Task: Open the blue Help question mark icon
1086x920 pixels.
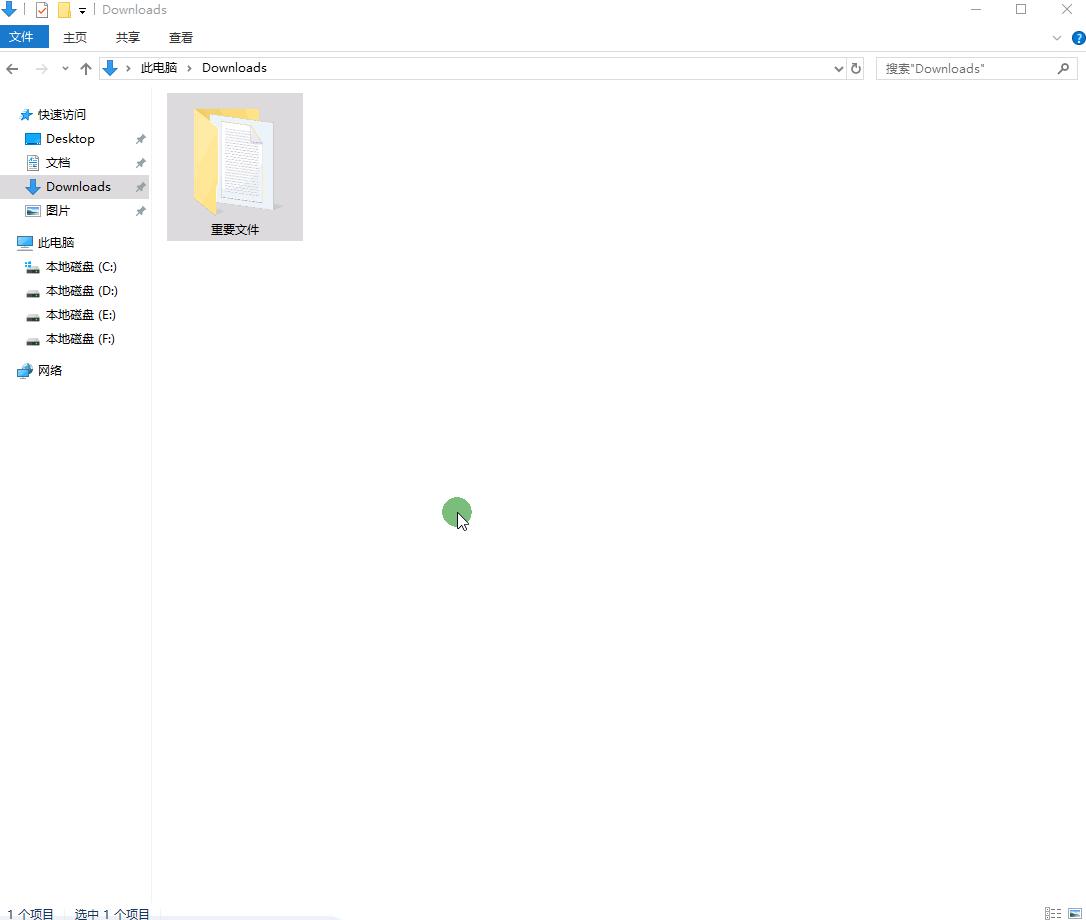Action: (1078, 38)
